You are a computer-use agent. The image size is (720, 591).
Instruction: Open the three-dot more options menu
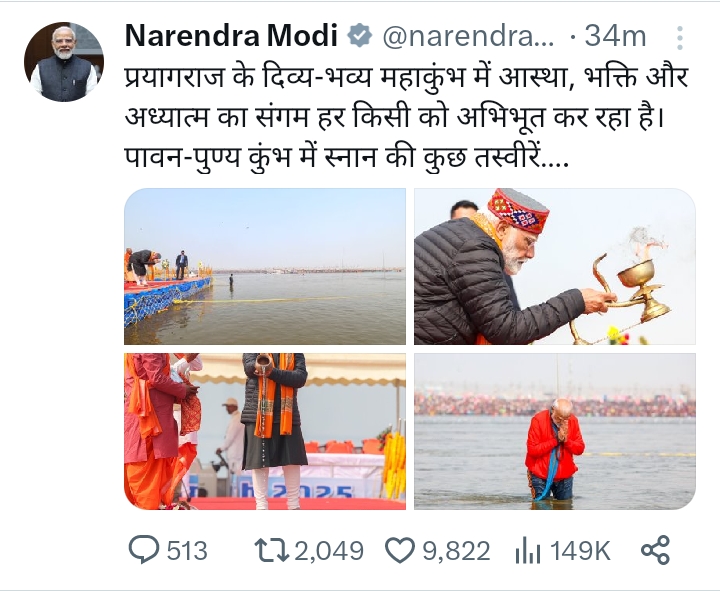[x=680, y=38]
